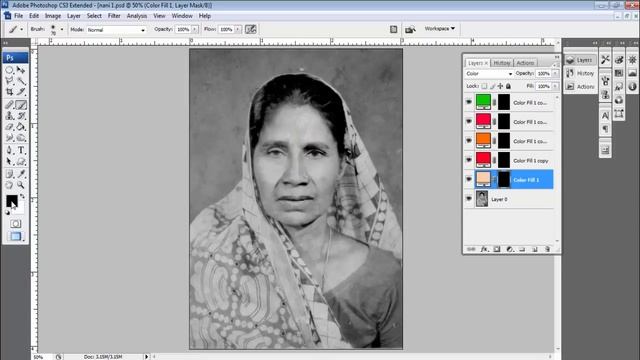Open layer blend mode dropdown showing Color
Viewport: 640px width, 360px height.
click(489, 73)
